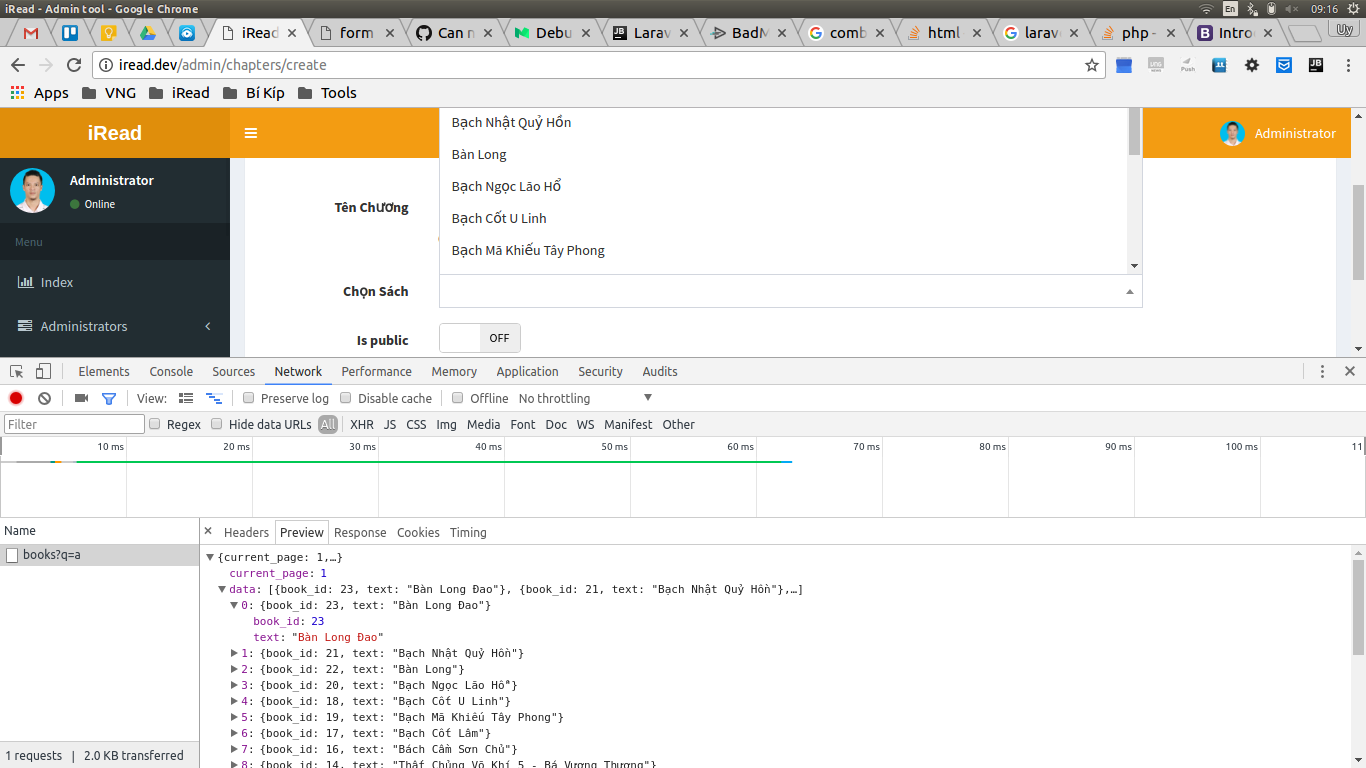The height and width of the screenshot is (768, 1366).
Task: Select the inspect element tool
Action: pyautogui.click(x=16, y=370)
